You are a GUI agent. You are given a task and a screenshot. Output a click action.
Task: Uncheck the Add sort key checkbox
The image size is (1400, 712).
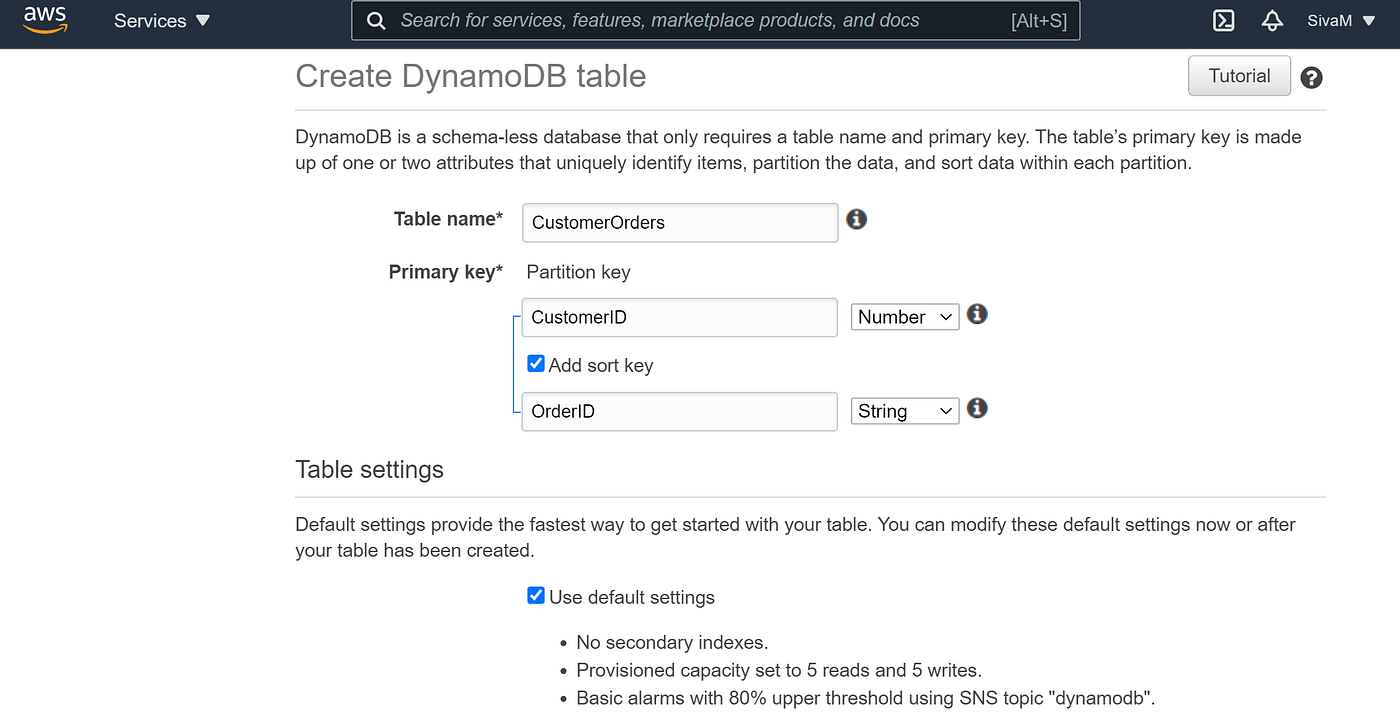pos(536,364)
